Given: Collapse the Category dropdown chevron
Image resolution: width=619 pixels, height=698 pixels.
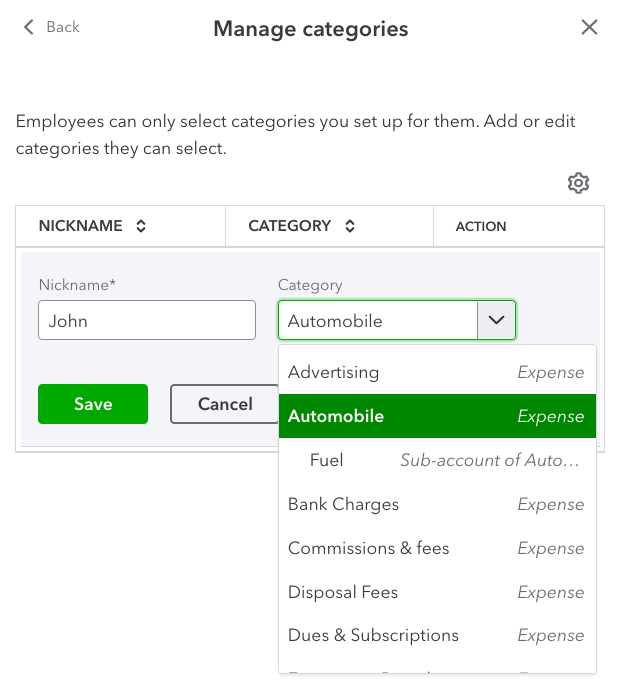Looking at the screenshot, I should (497, 321).
